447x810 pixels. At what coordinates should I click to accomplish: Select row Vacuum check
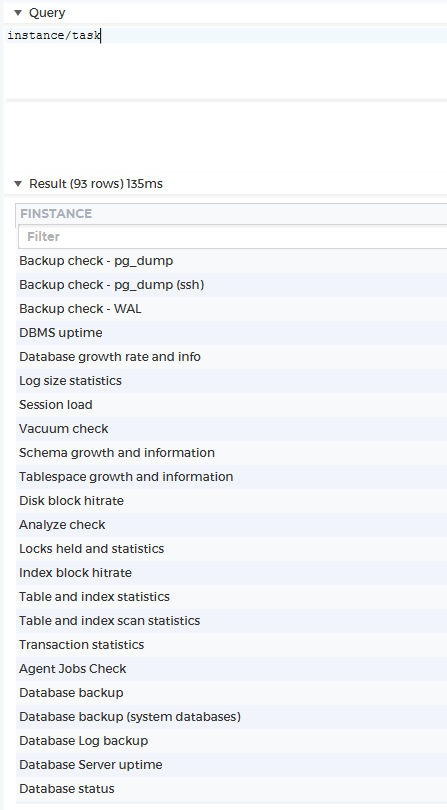coord(232,429)
